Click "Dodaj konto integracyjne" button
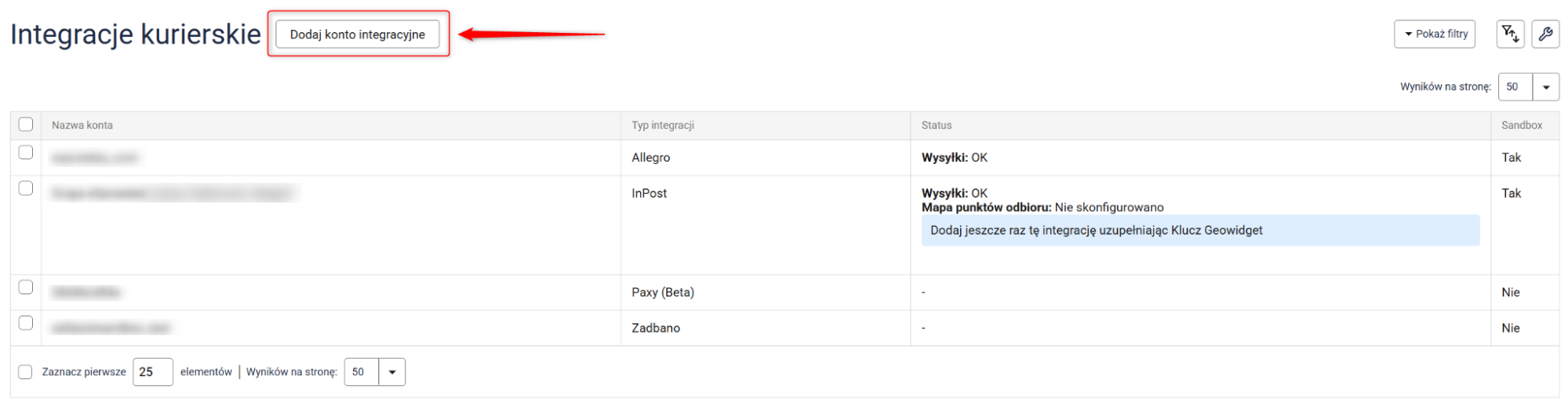The image size is (1568, 405). click(x=358, y=35)
